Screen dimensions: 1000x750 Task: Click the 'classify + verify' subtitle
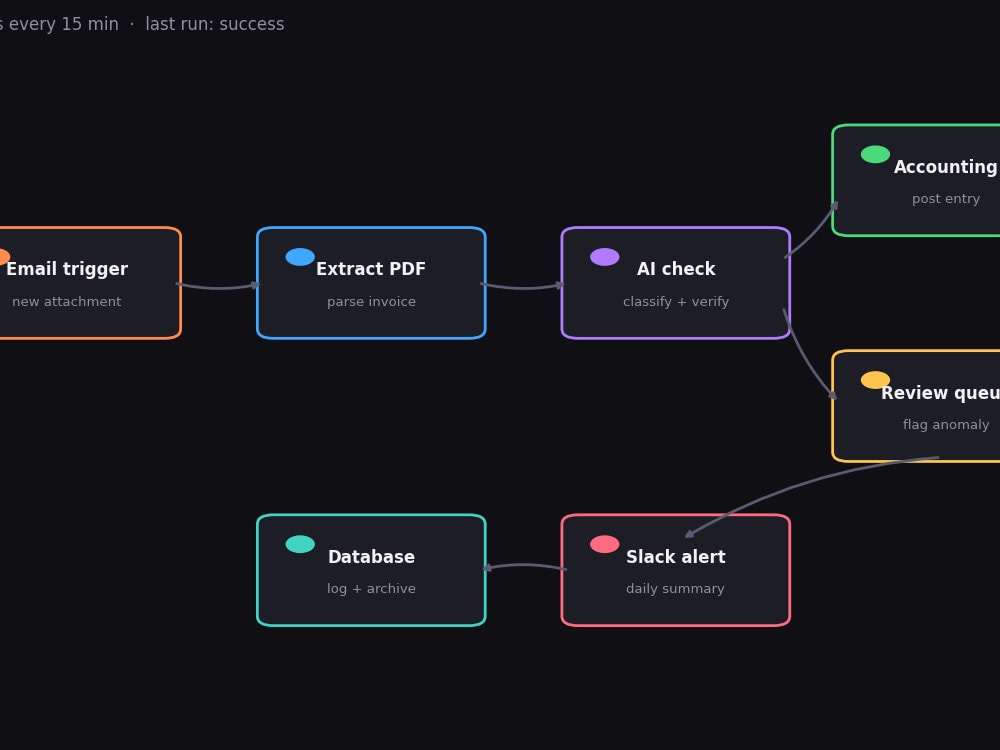(x=676, y=302)
